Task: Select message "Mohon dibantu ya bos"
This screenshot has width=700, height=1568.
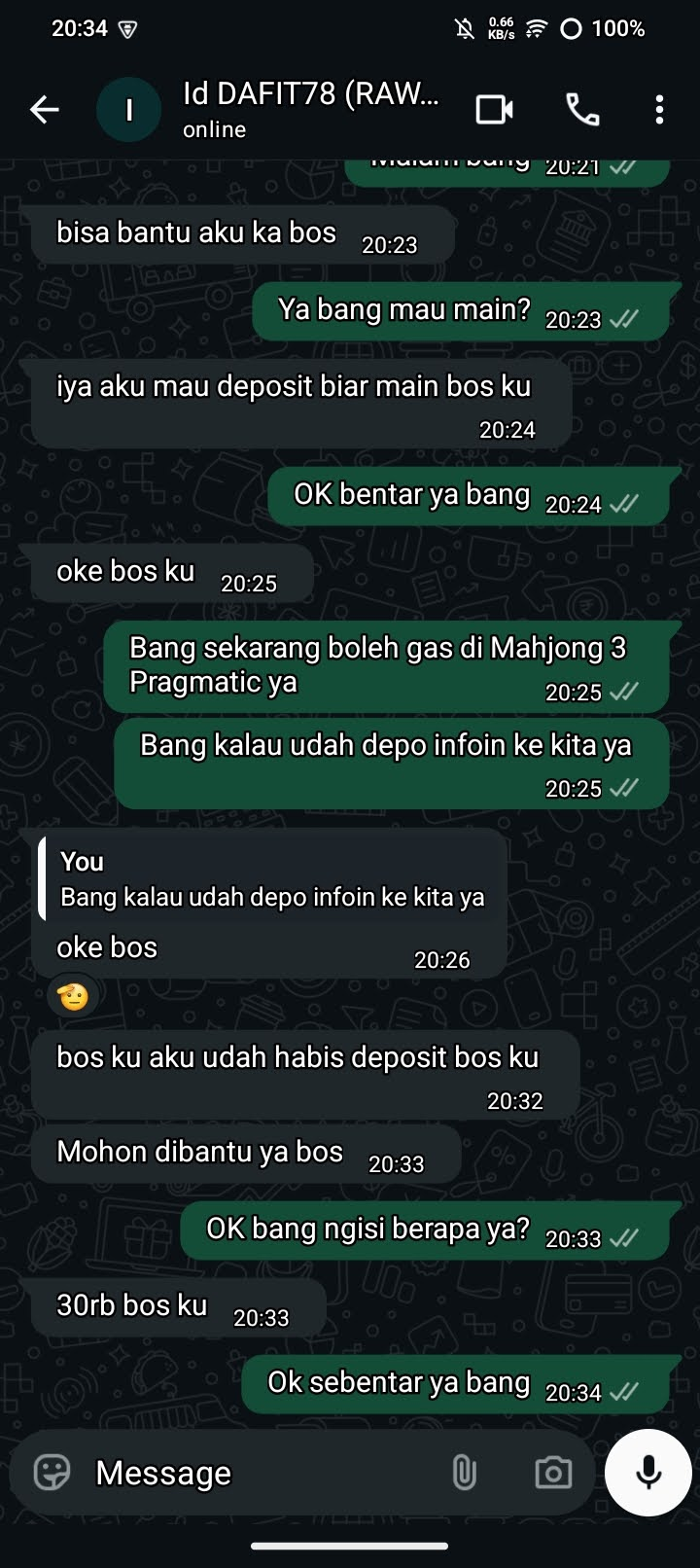Action: coord(245,1154)
